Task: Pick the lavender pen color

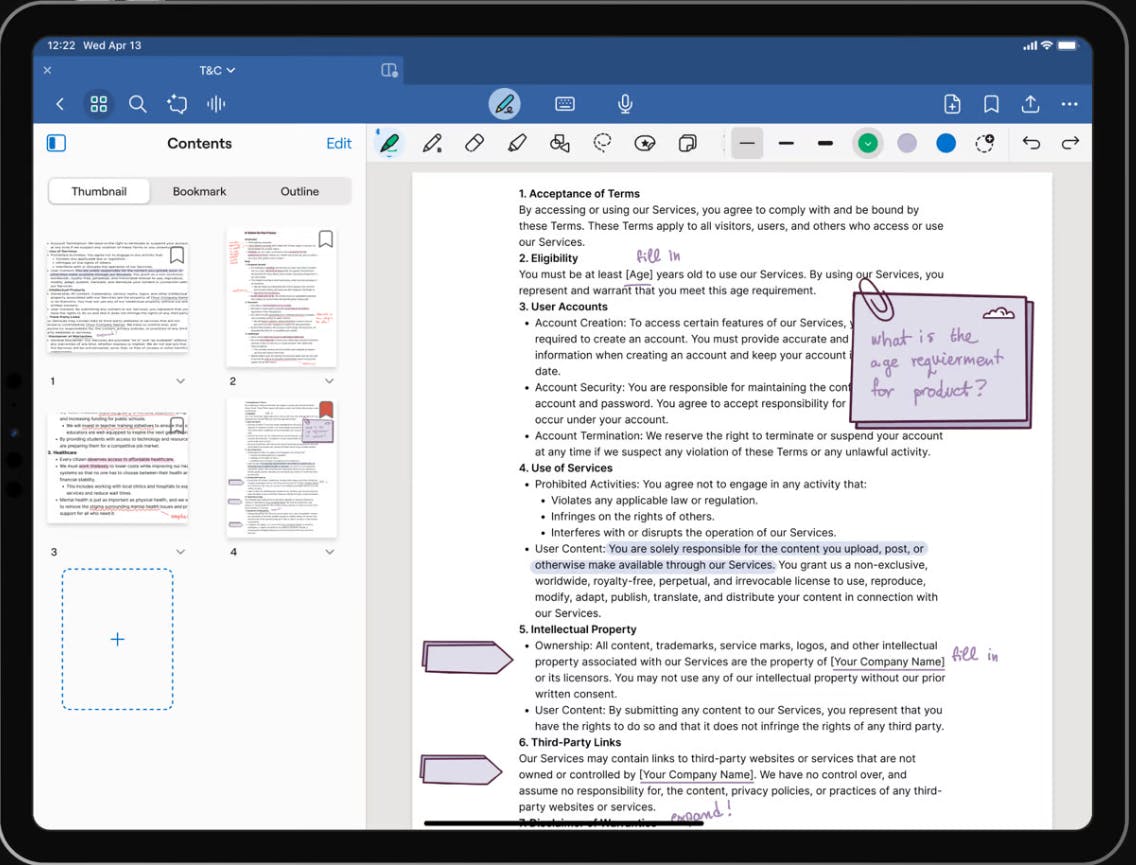Action: pos(906,143)
